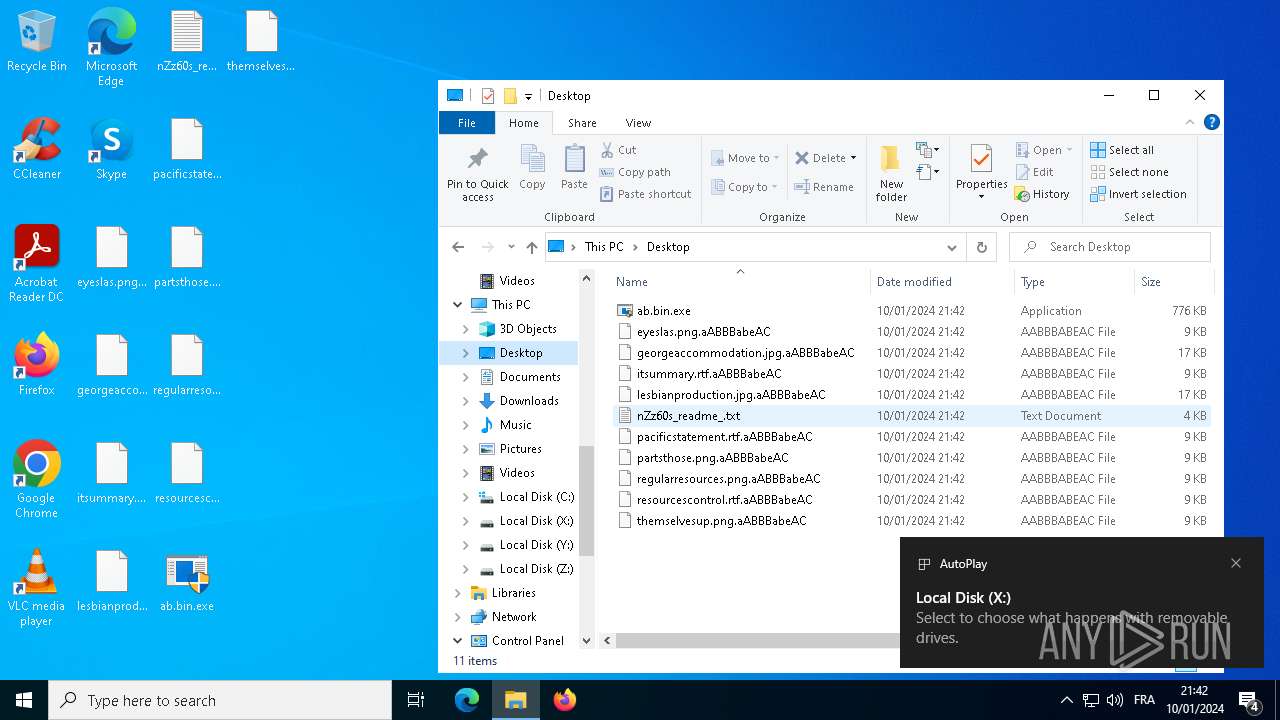Image resolution: width=1280 pixels, height=720 pixels.
Task: Select nZz60s_readme_.txt file row
Action: [x=912, y=416]
